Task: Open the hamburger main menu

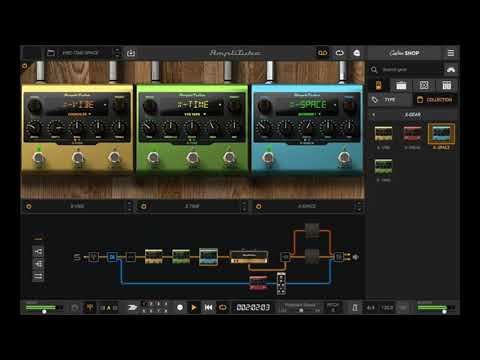Action: click(451, 53)
